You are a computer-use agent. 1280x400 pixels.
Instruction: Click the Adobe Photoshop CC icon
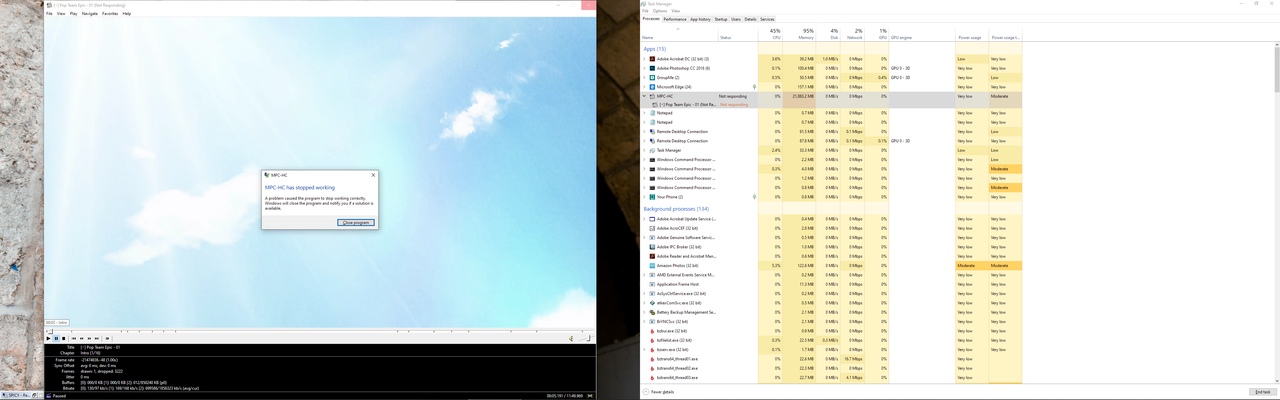coord(652,68)
